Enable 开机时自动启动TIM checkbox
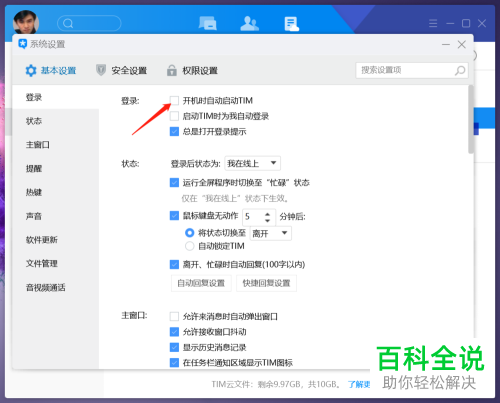This screenshot has width=500, height=403. pyautogui.click(x=174, y=100)
